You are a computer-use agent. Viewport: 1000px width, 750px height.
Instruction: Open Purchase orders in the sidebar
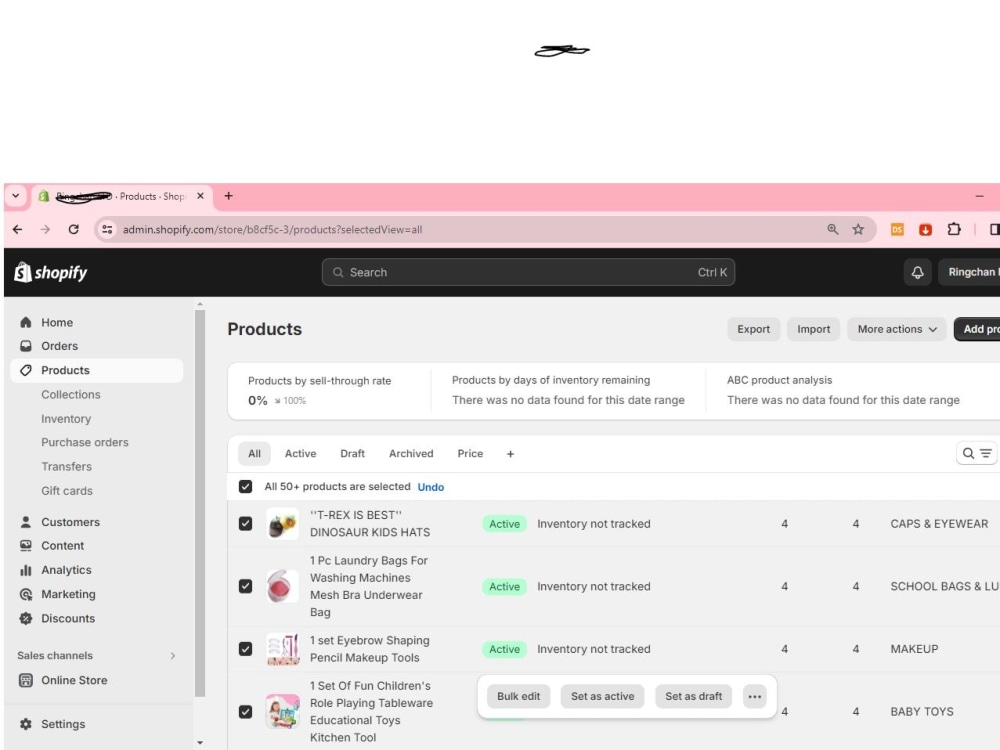(x=85, y=442)
